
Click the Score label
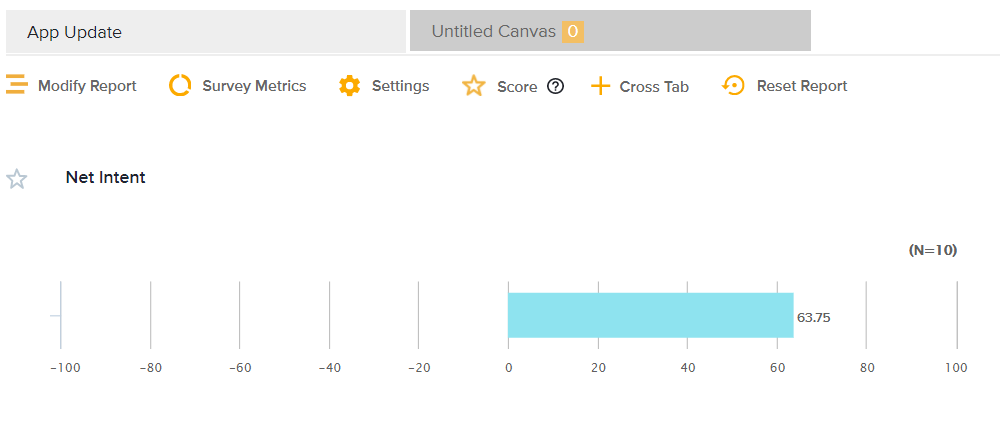click(x=517, y=87)
